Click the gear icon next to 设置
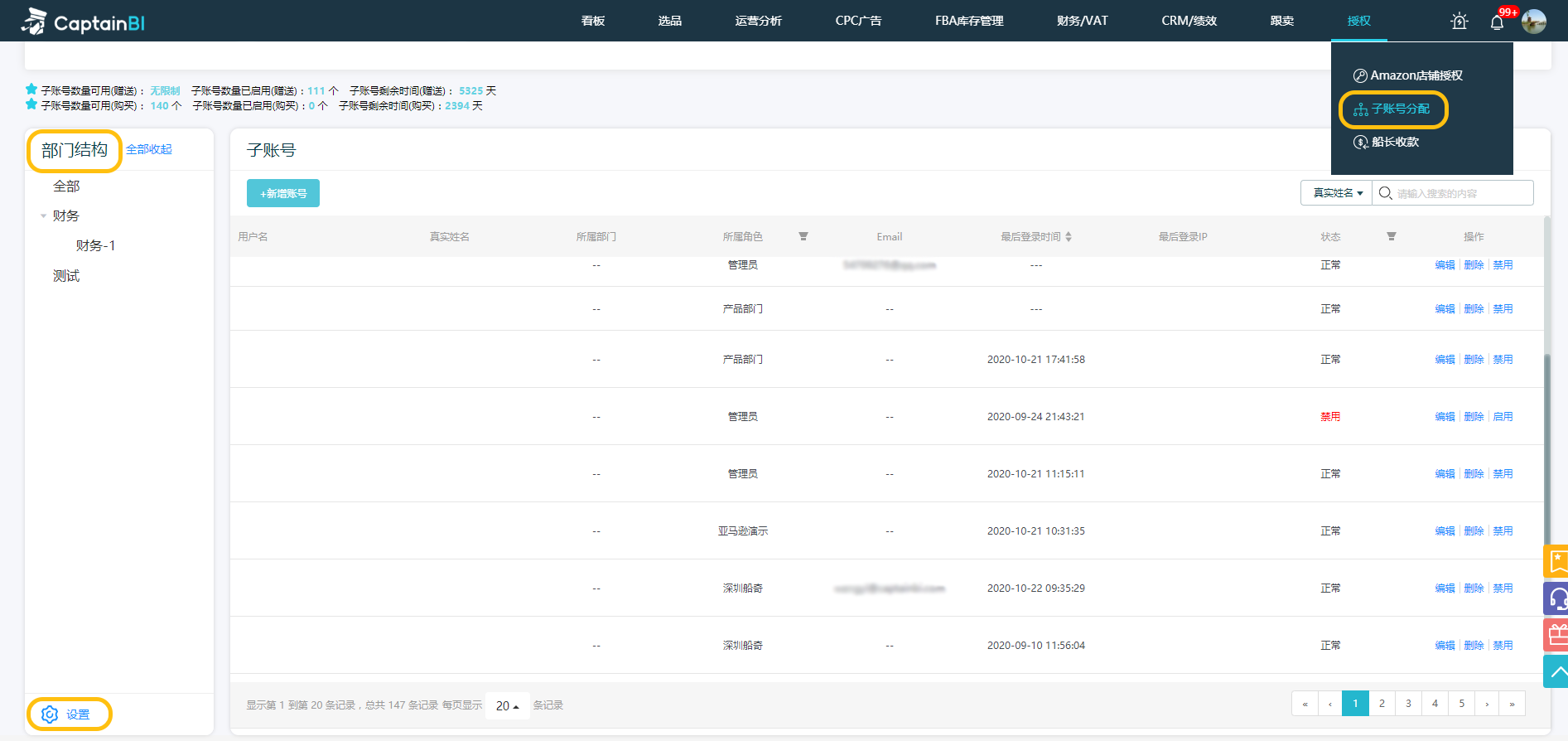The width and height of the screenshot is (1568, 741). point(50,714)
